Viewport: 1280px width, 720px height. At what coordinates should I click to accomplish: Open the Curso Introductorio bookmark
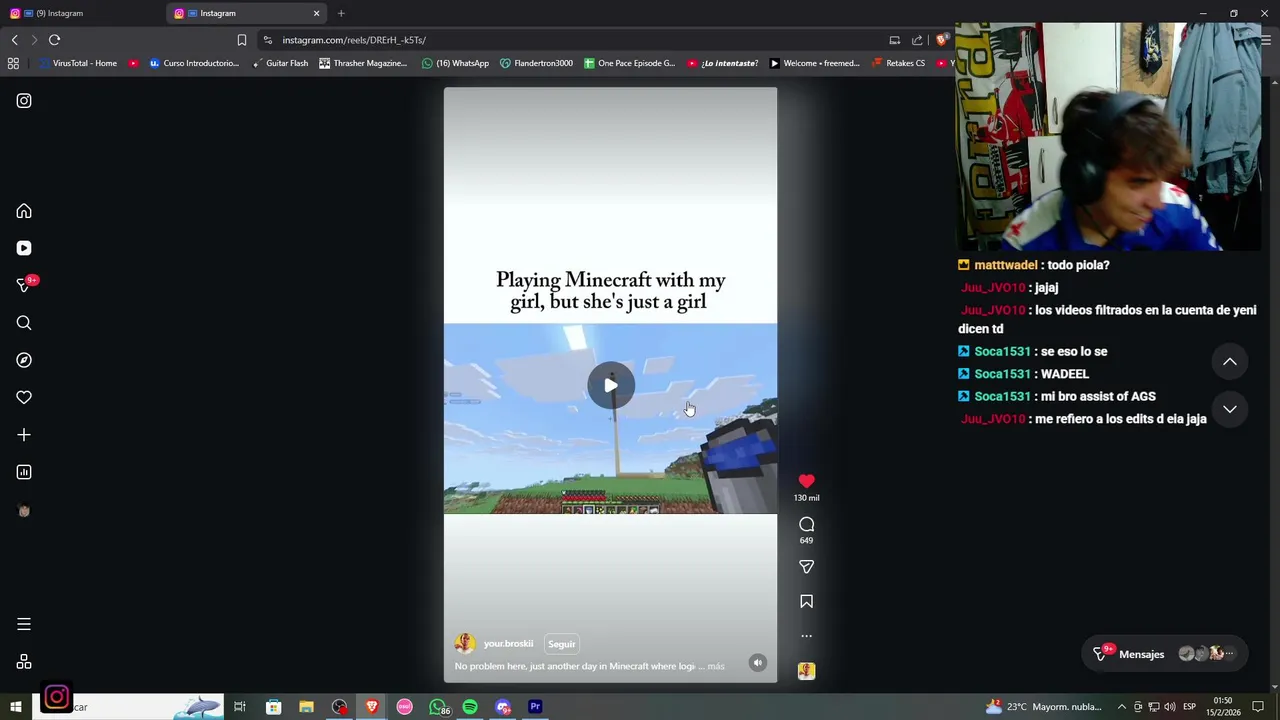coord(194,63)
